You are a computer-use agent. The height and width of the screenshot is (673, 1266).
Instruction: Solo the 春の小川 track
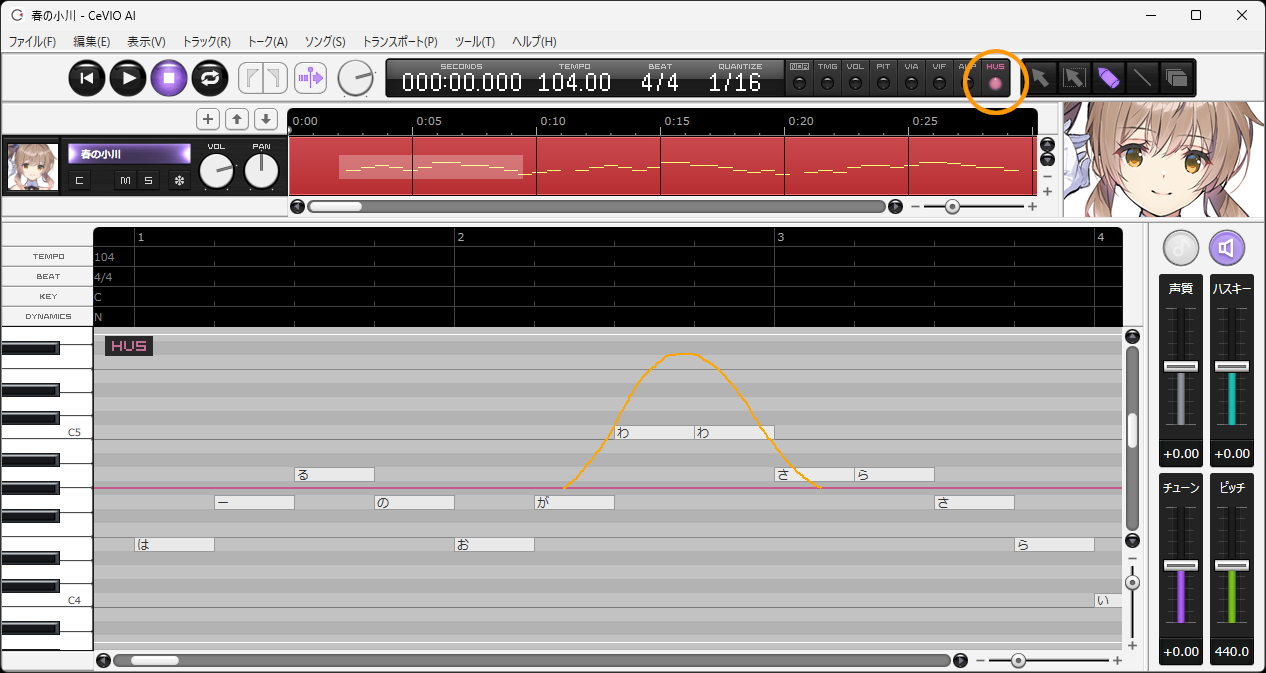coord(148,181)
